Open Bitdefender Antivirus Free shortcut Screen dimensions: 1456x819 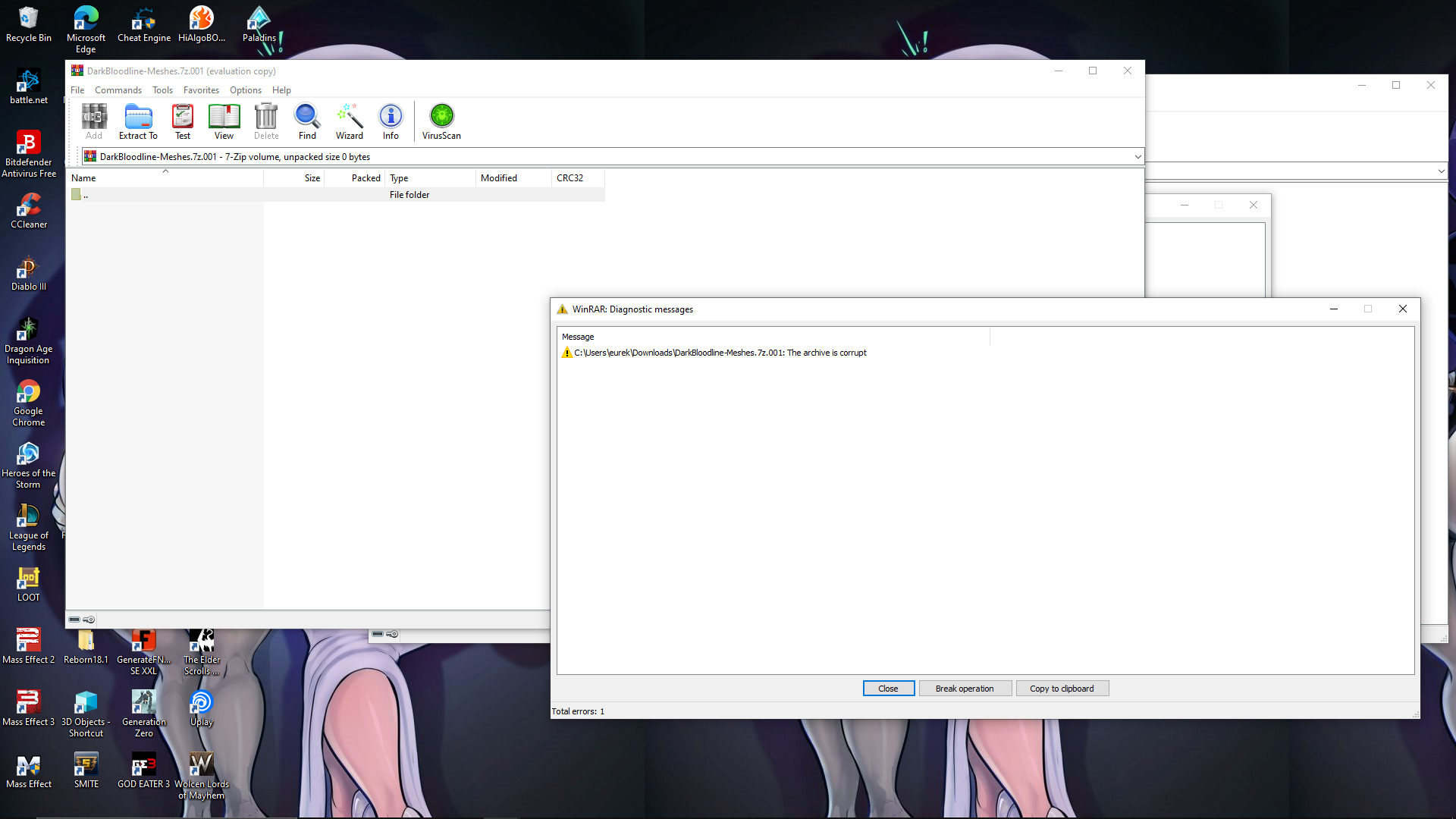[29, 154]
